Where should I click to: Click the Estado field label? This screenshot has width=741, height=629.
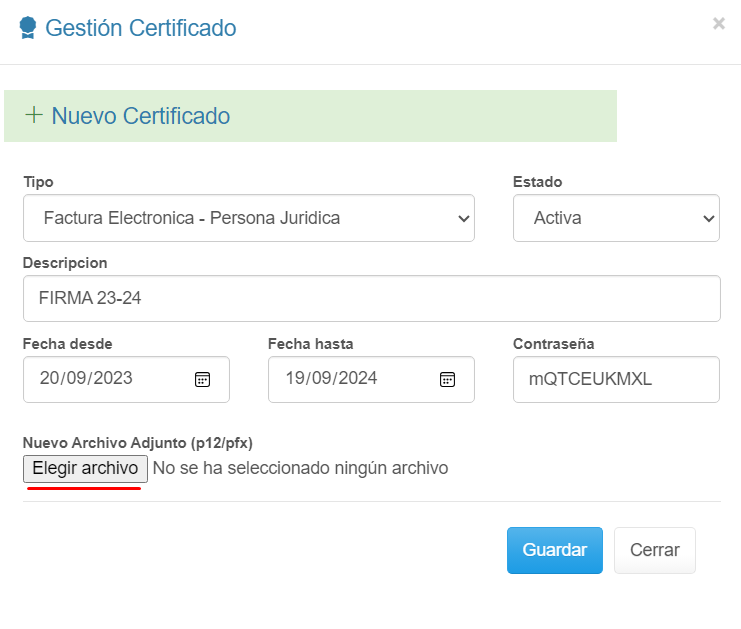(538, 182)
